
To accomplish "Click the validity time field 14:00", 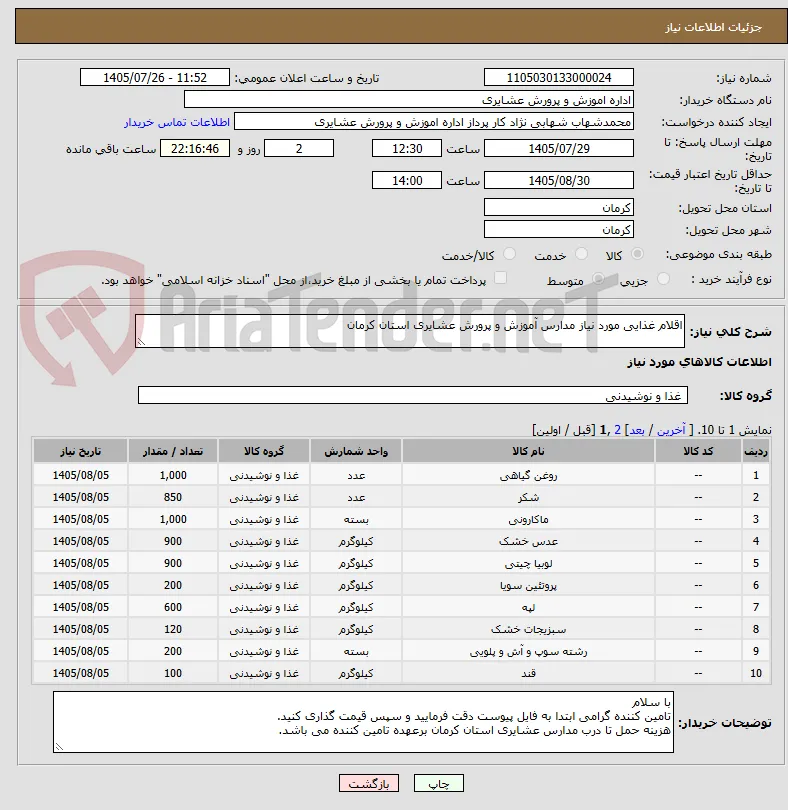I will tap(407, 180).
